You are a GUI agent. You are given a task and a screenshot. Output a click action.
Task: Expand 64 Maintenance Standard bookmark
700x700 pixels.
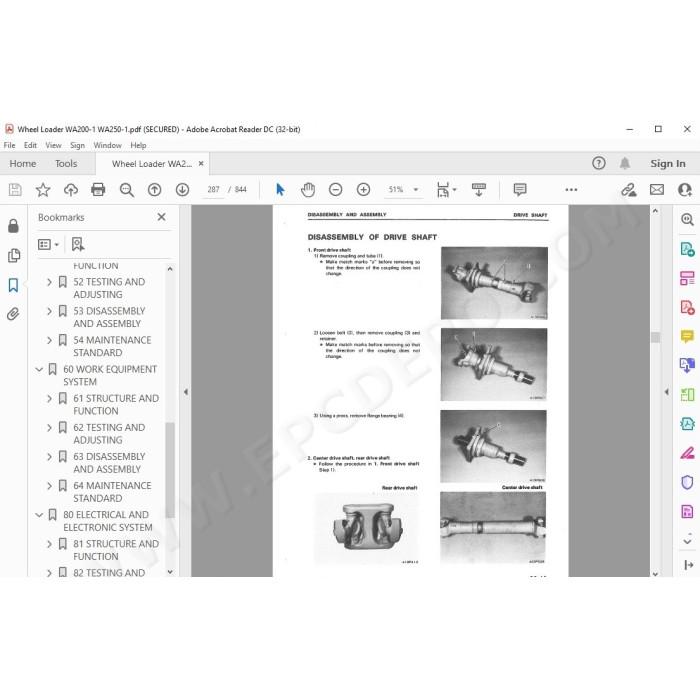click(49, 486)
